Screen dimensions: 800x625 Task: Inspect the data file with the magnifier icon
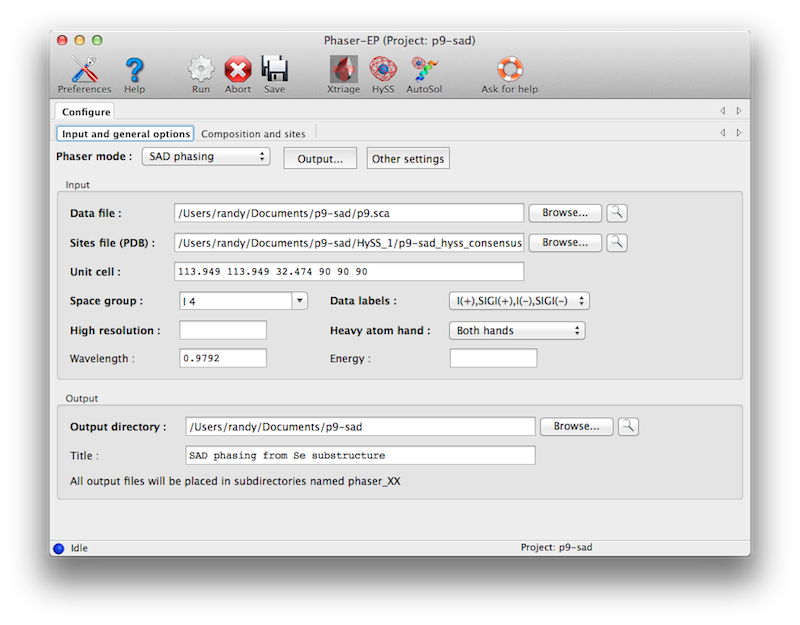click(x=618, y=213)
